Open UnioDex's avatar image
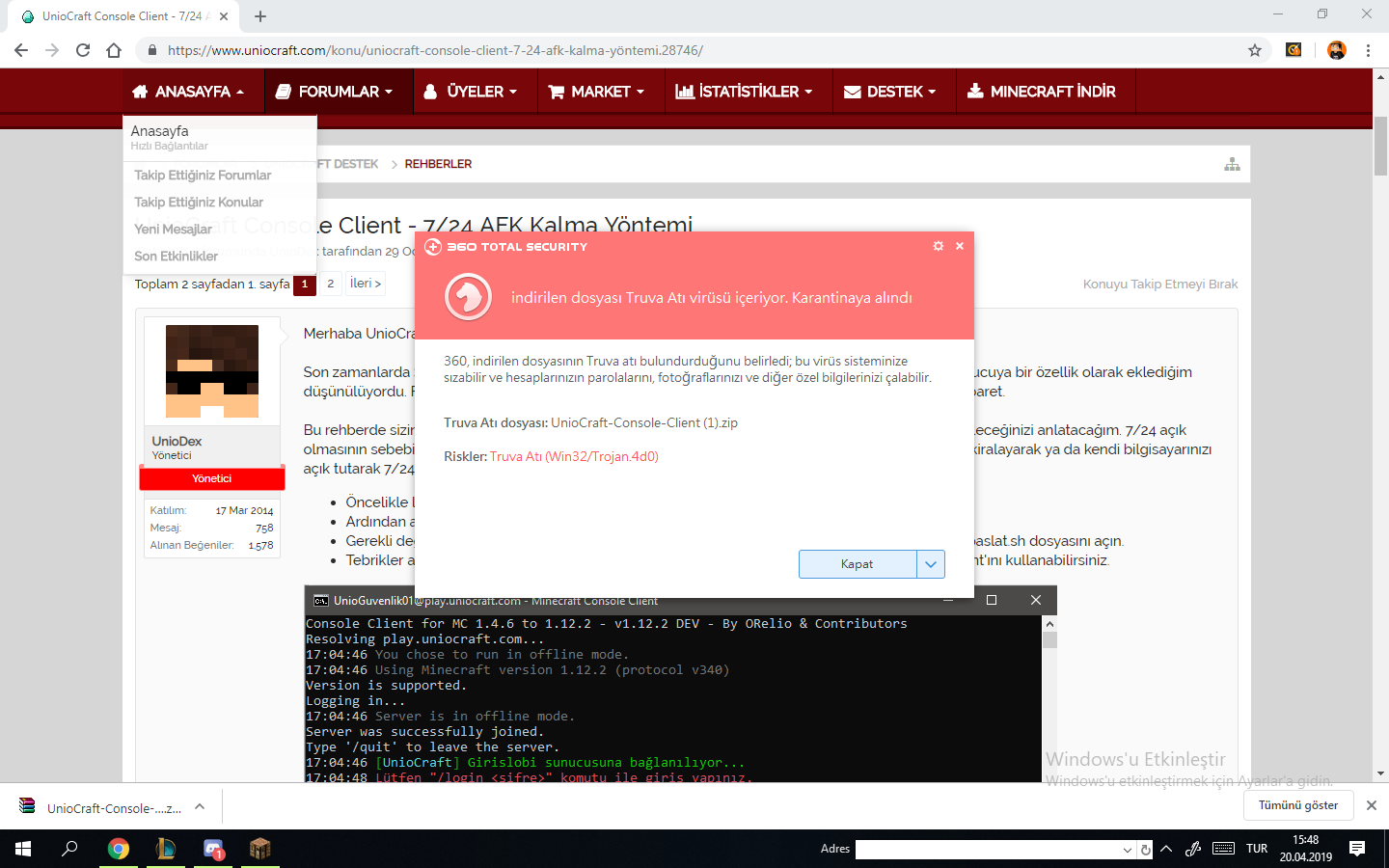Screen dimensions: 1389x868 tap(212, 371)
